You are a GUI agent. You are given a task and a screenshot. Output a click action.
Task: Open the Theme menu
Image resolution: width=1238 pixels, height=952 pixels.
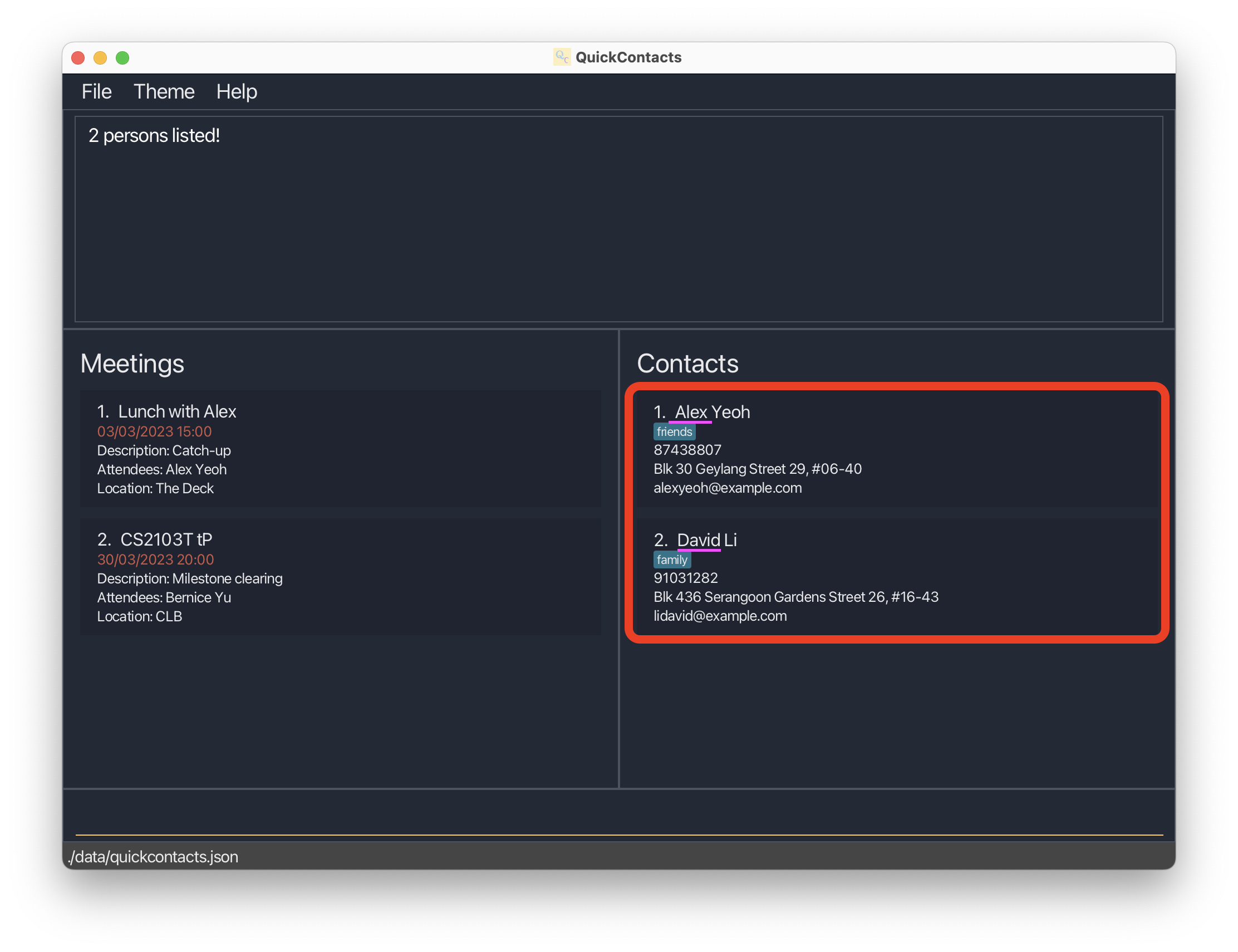164,92
